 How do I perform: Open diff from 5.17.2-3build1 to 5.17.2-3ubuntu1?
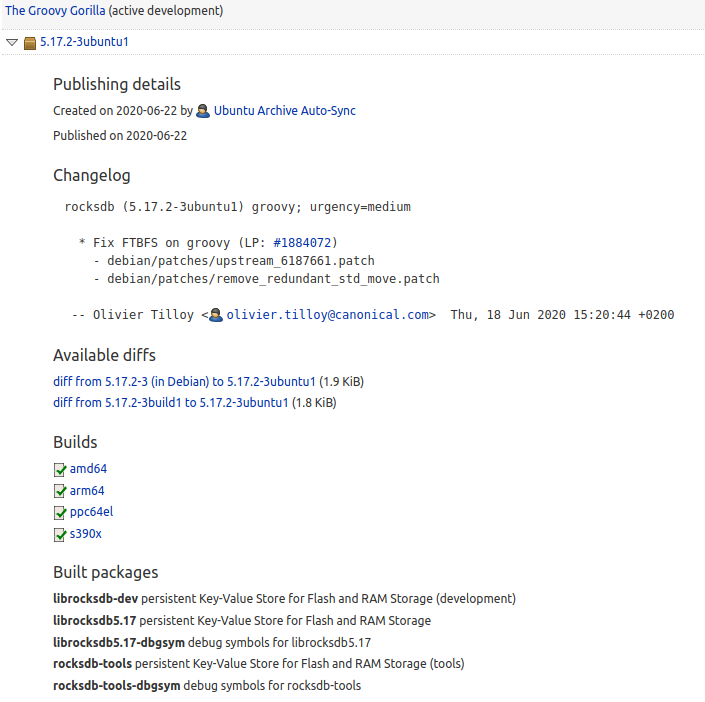[x=171, y=403]
